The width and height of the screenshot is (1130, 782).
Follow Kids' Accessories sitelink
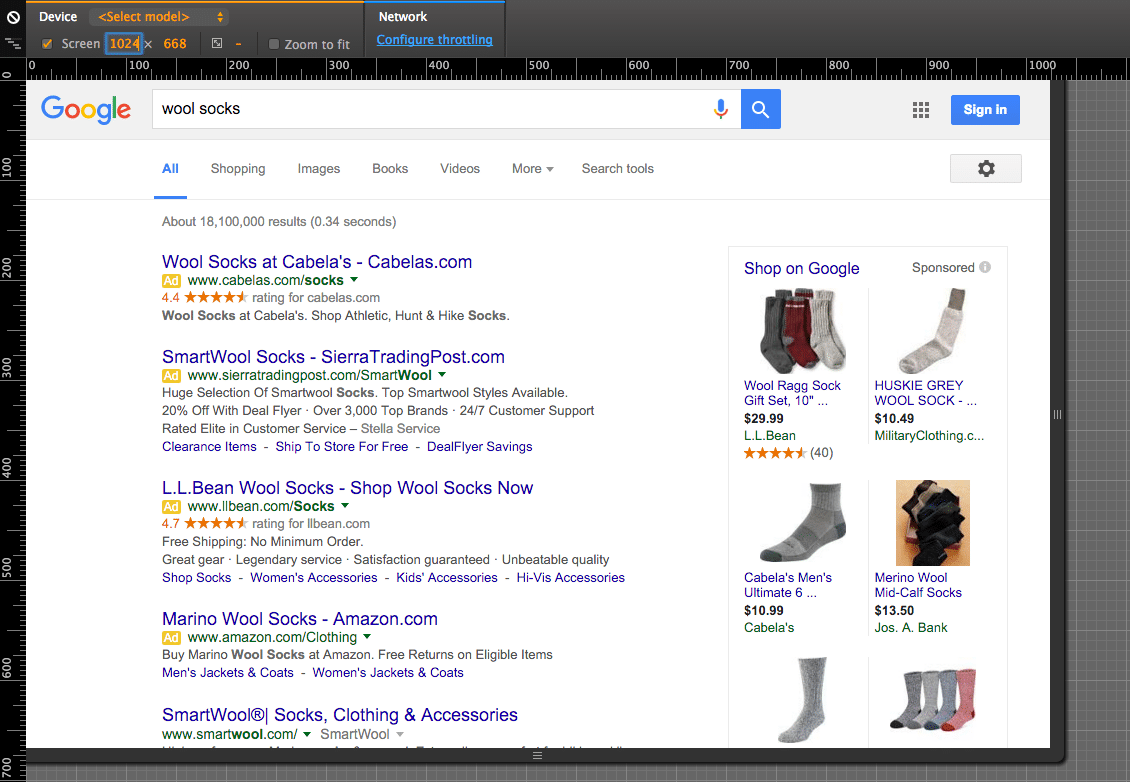coord(447,578)
